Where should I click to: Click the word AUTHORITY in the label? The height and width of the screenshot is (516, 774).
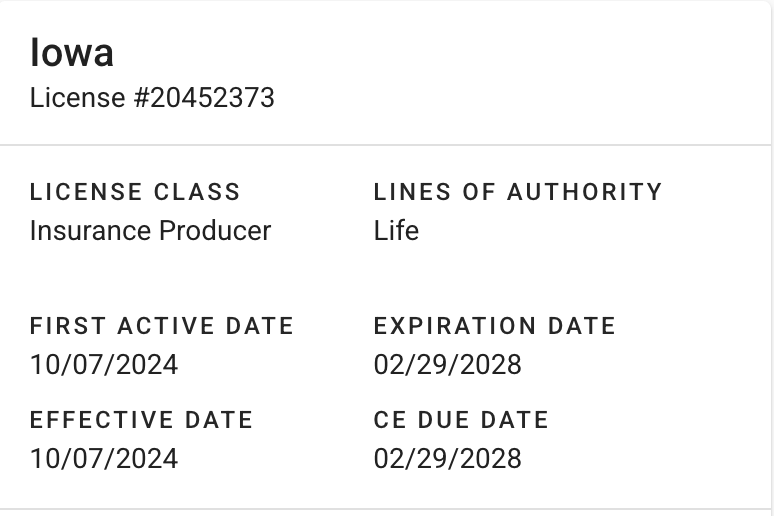(584, 192)
